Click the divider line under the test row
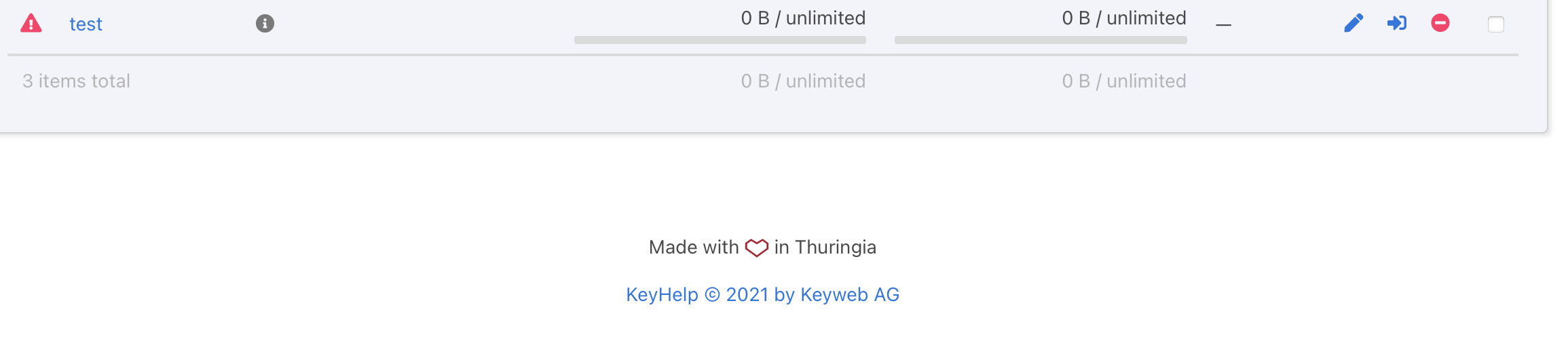 click(762, 55)
